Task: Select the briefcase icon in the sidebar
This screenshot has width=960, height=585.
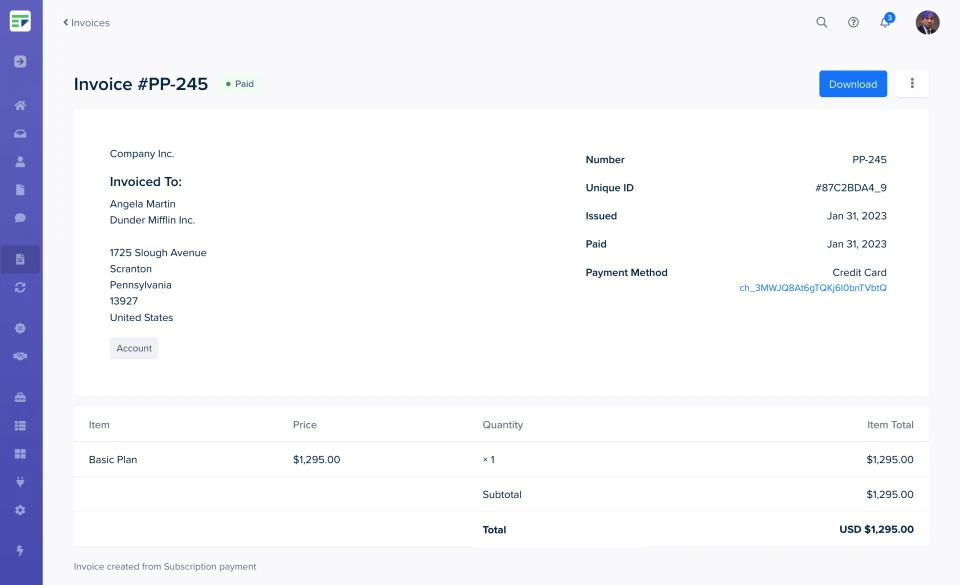Action: 20,396
